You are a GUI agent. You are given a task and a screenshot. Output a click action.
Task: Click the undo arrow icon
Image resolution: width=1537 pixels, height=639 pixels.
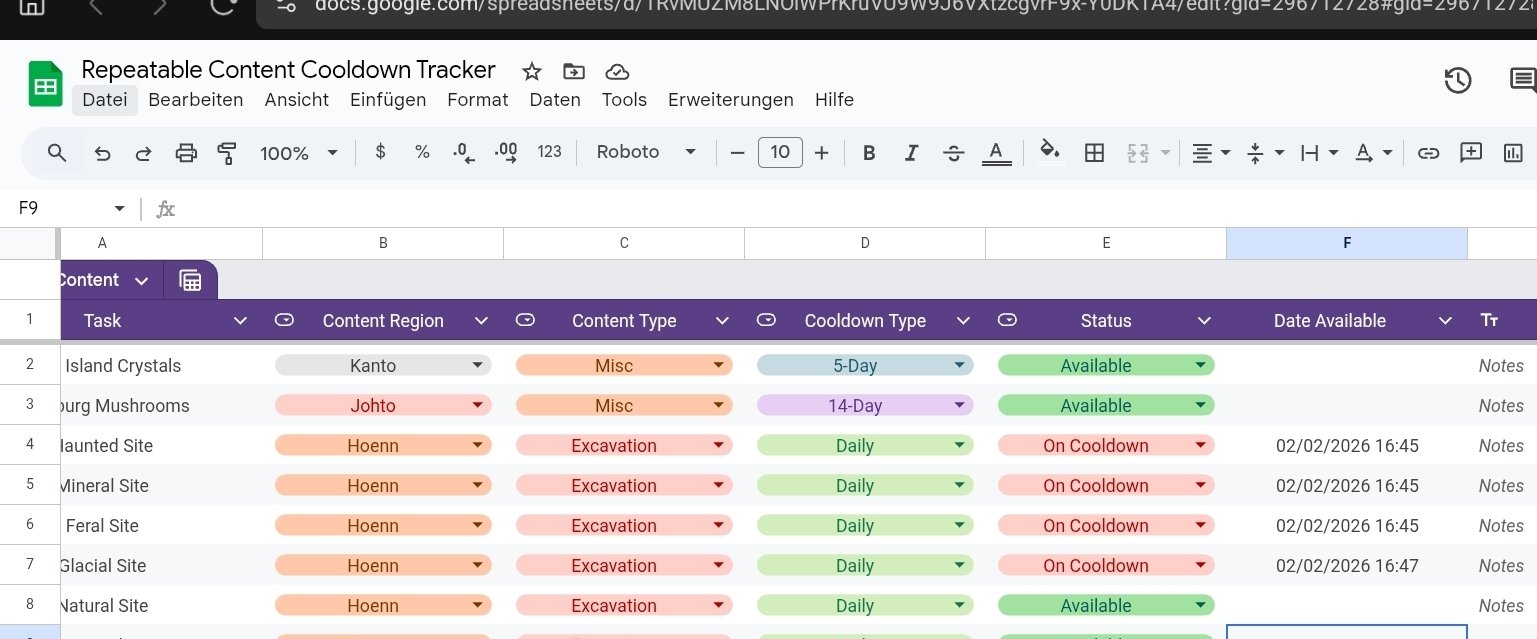pyautogui.click(x=102, y=153)
